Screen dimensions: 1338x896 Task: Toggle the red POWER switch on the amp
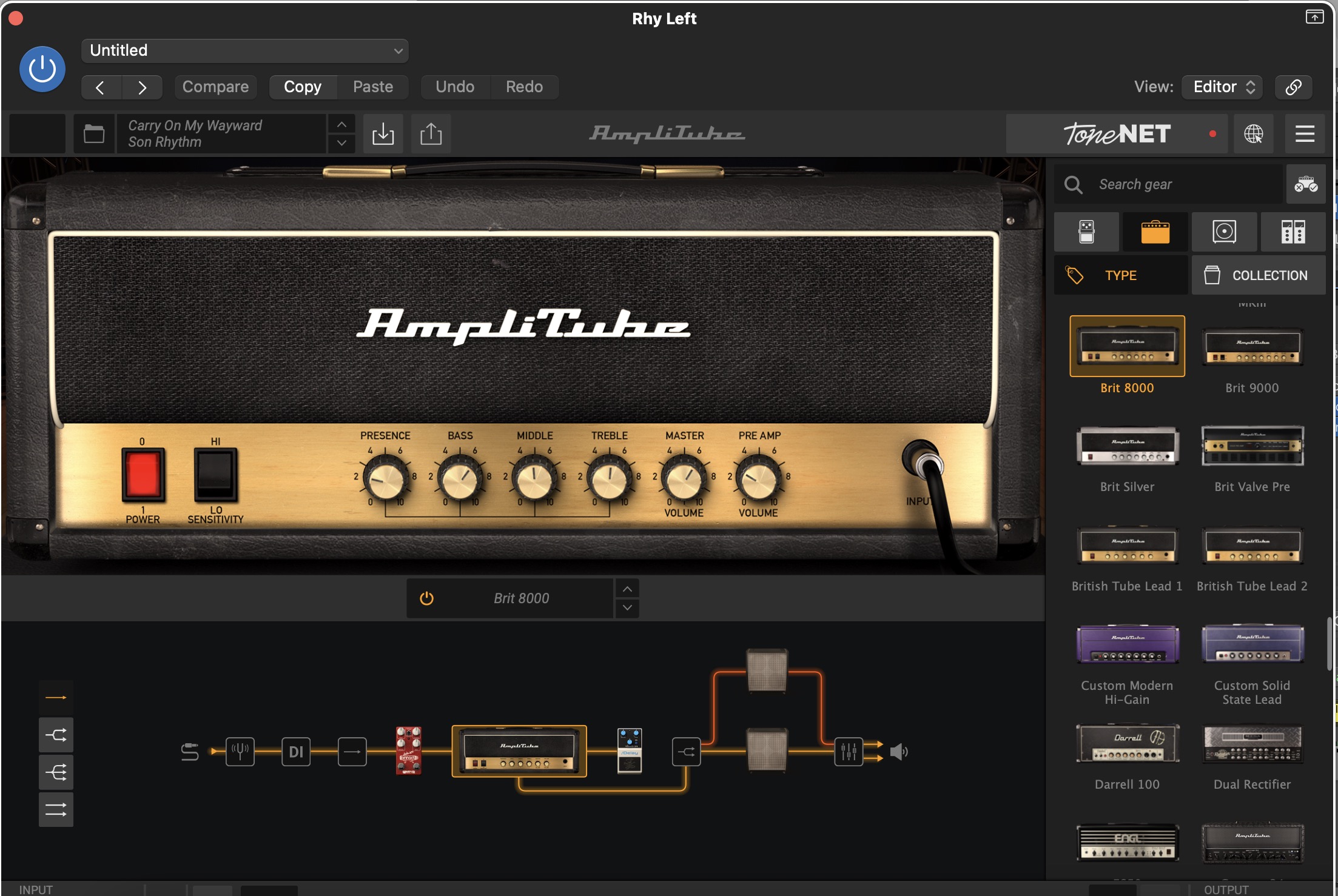(143, 475)
